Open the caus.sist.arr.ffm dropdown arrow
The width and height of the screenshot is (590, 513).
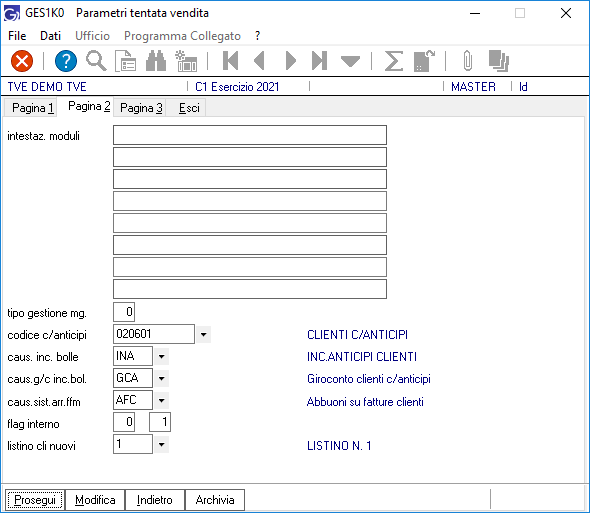click(161, 400)
